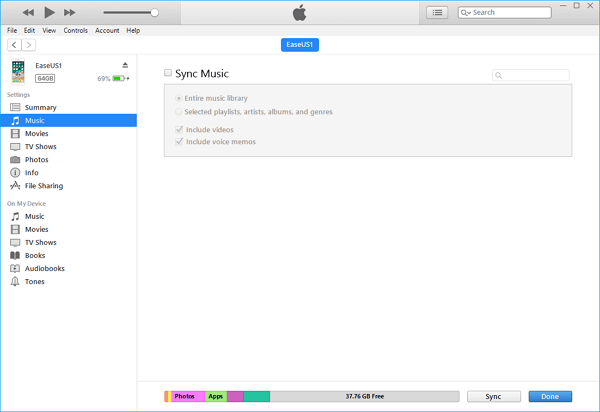Skip to the next track
600x412 pixels.
tap(69, 12)
